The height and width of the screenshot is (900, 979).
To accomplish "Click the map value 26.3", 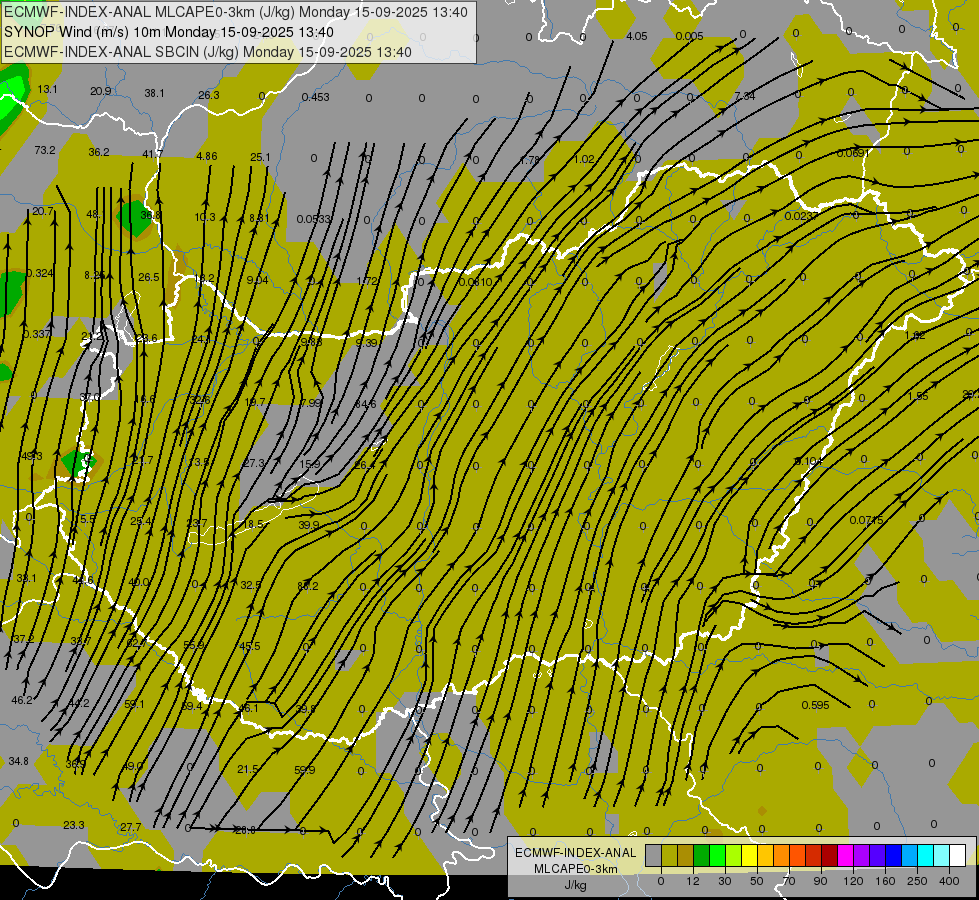I will (x=209, y=95).
